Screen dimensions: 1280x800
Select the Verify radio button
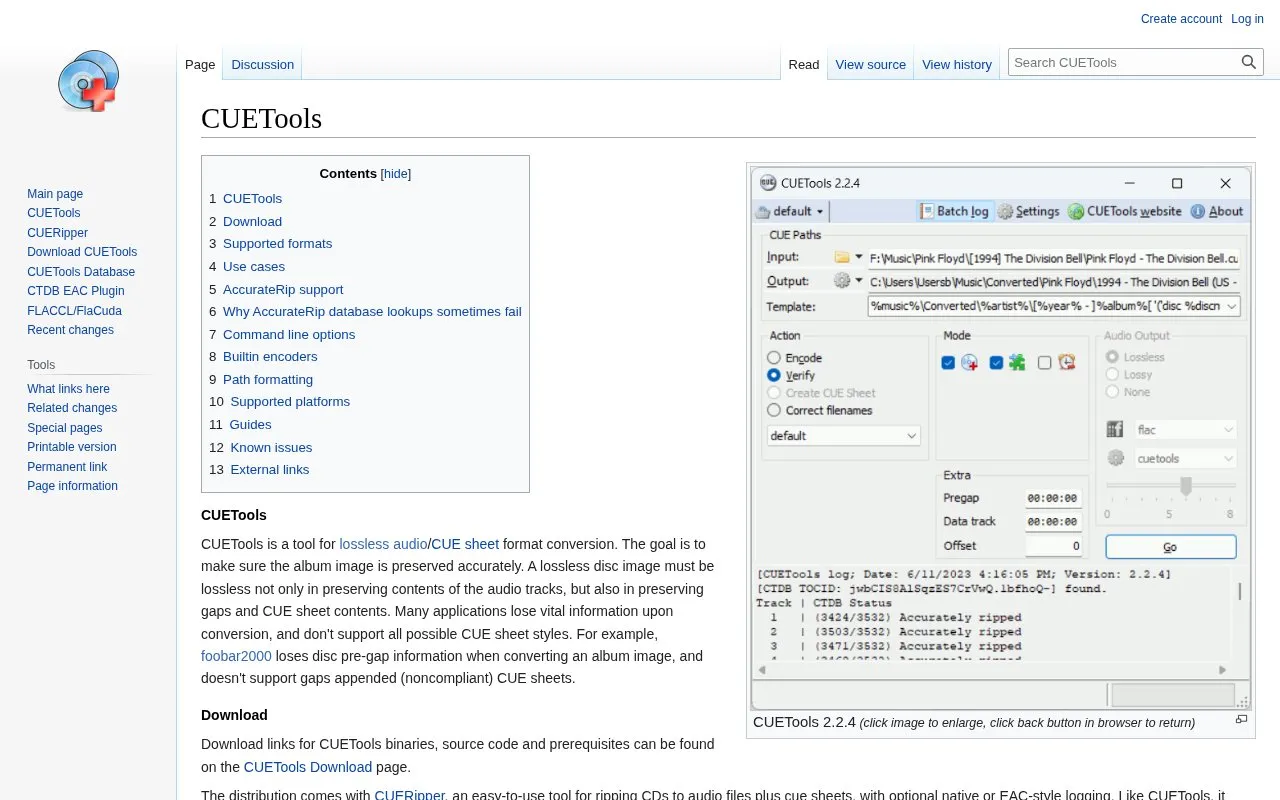(774, 375)
